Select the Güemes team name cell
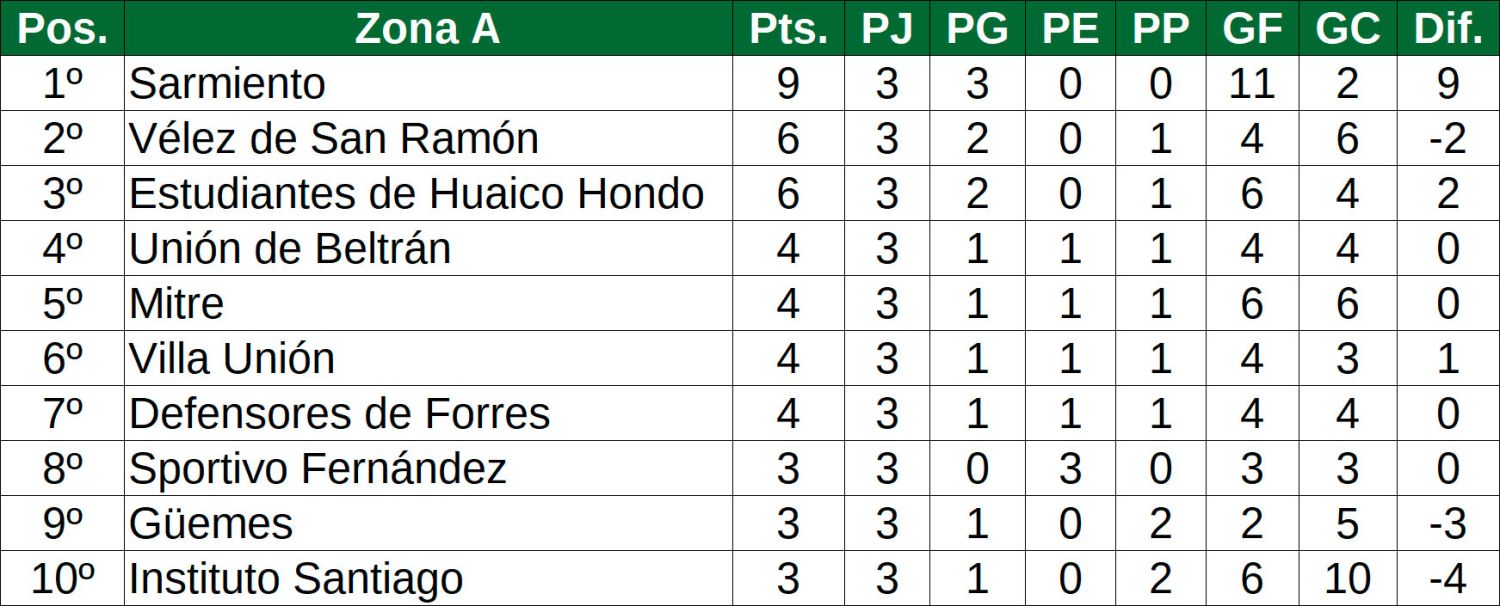This screenshot has width=1500, height=606. [211, 524]
